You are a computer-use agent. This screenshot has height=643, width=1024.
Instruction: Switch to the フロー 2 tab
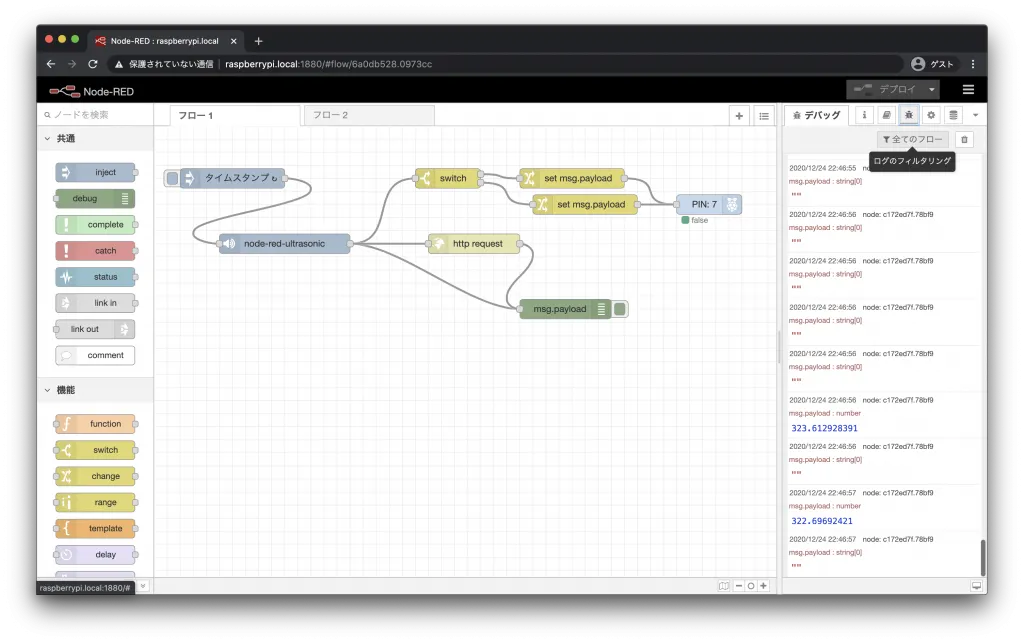pyautogui.click(x=367, y=116)
